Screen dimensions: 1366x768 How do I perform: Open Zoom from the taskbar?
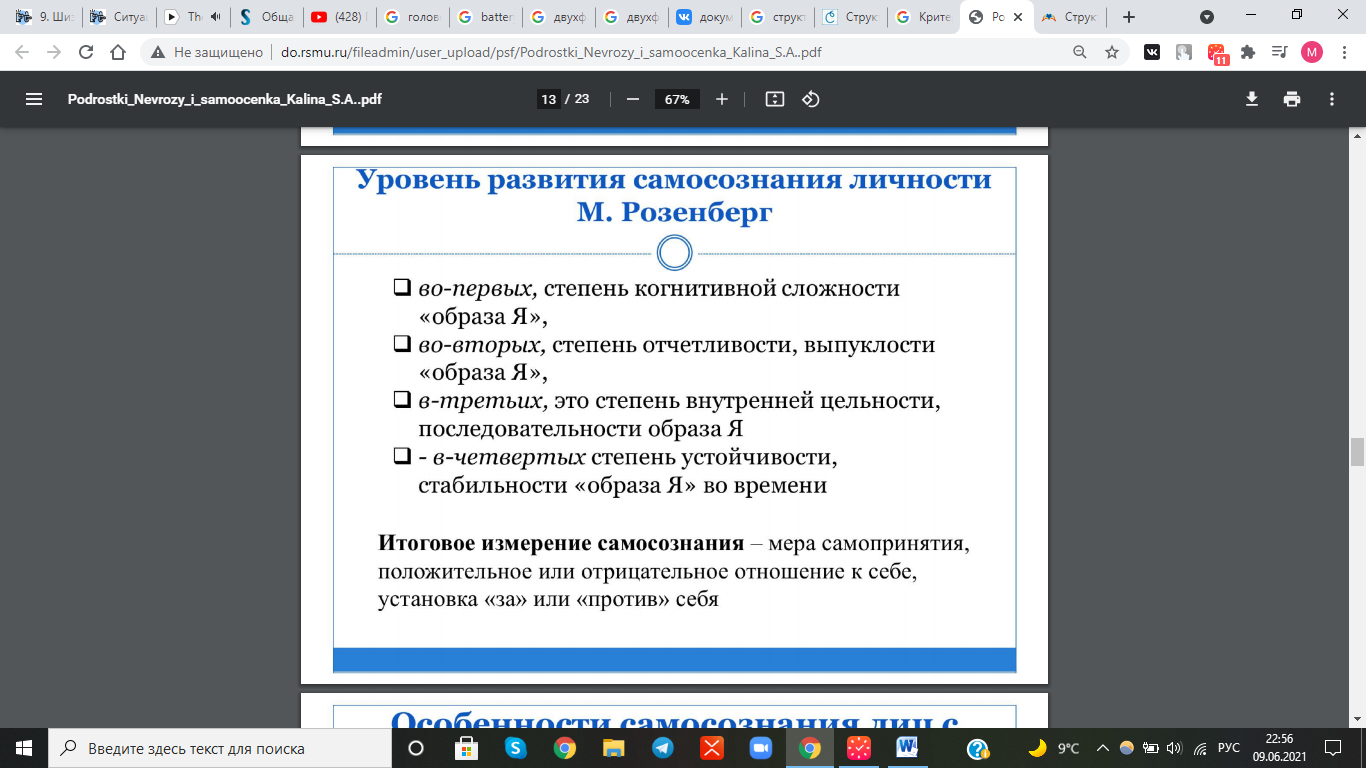click(x=761, y=748)
